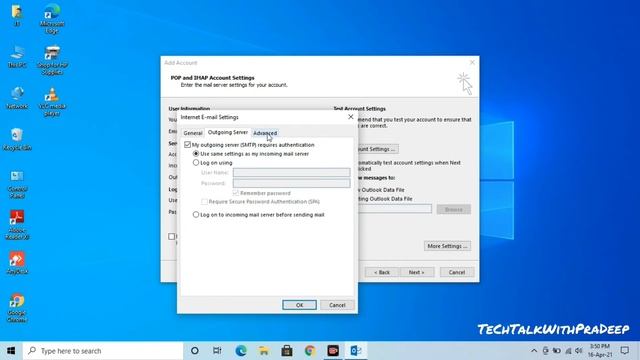Image resolution: width=640 pixels, height=360 pixels.
Task: Click the Password field
Action: (291, 183)
